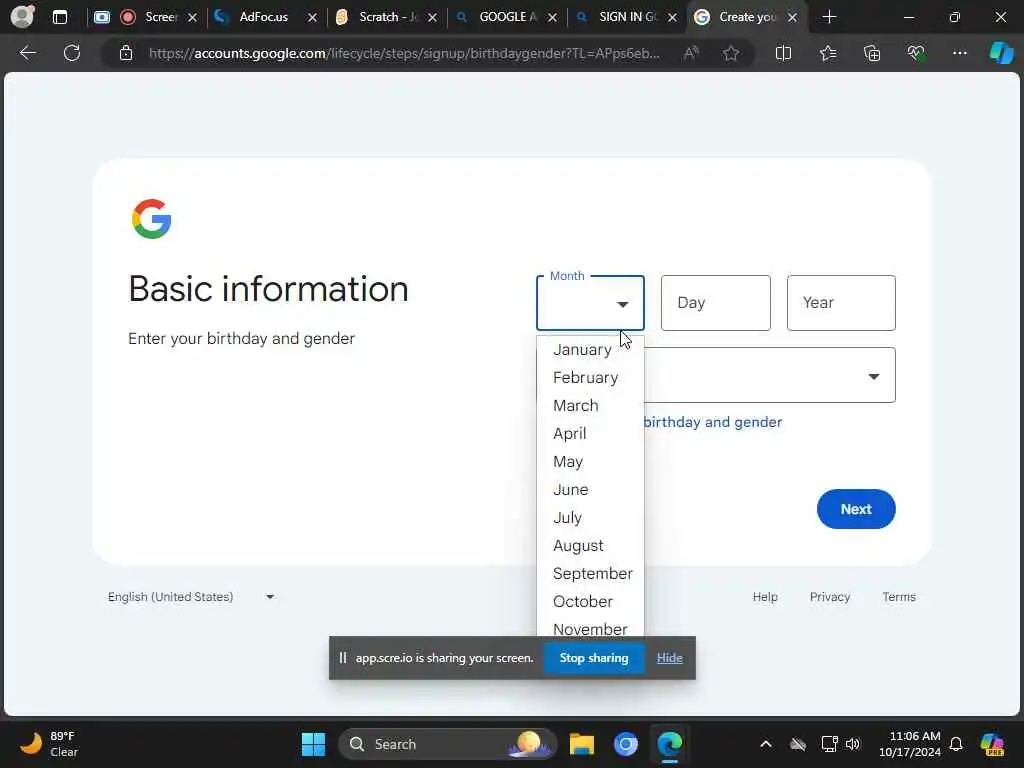Open a new browser tab
Screen dimensions: 1024x768
click(x=829, y=17)
